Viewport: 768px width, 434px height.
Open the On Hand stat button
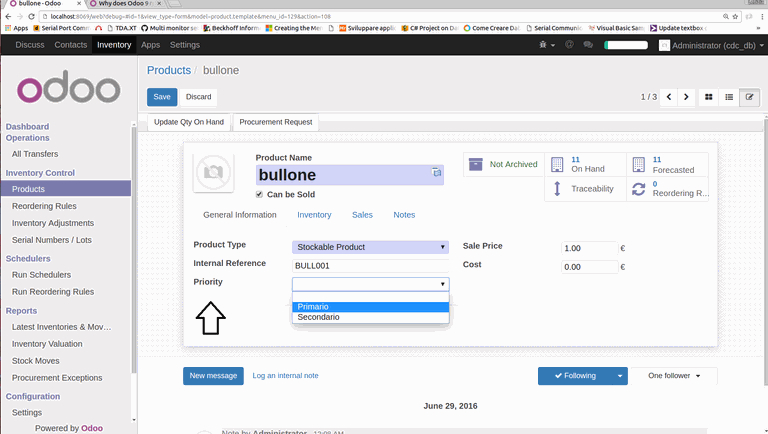(585, 165)
